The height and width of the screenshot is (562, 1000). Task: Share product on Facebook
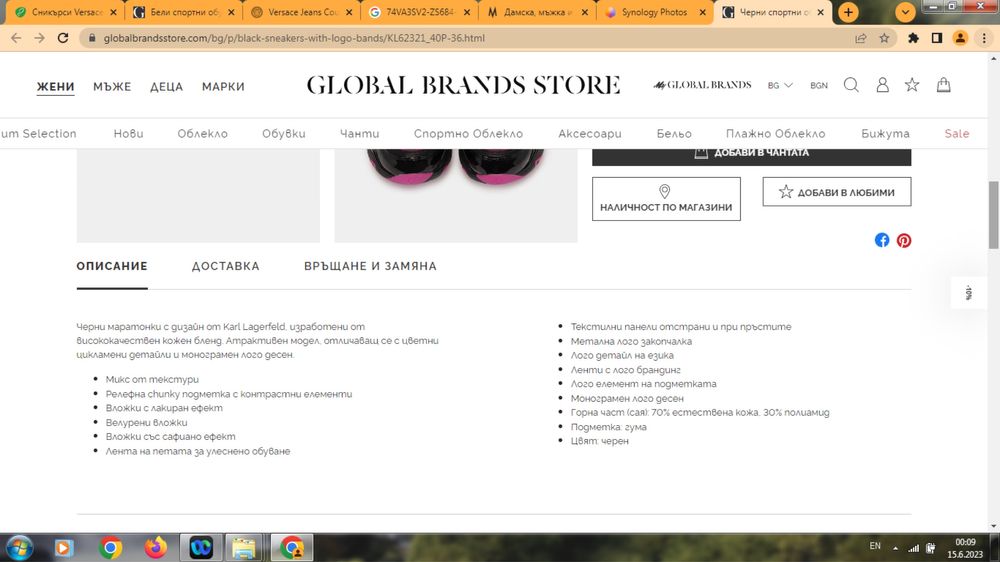coord(882,240)
